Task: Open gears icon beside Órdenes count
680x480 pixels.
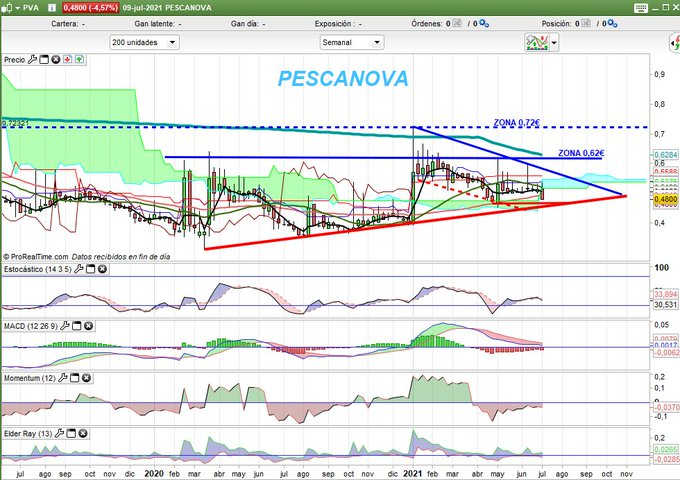Action: (484, 24)
